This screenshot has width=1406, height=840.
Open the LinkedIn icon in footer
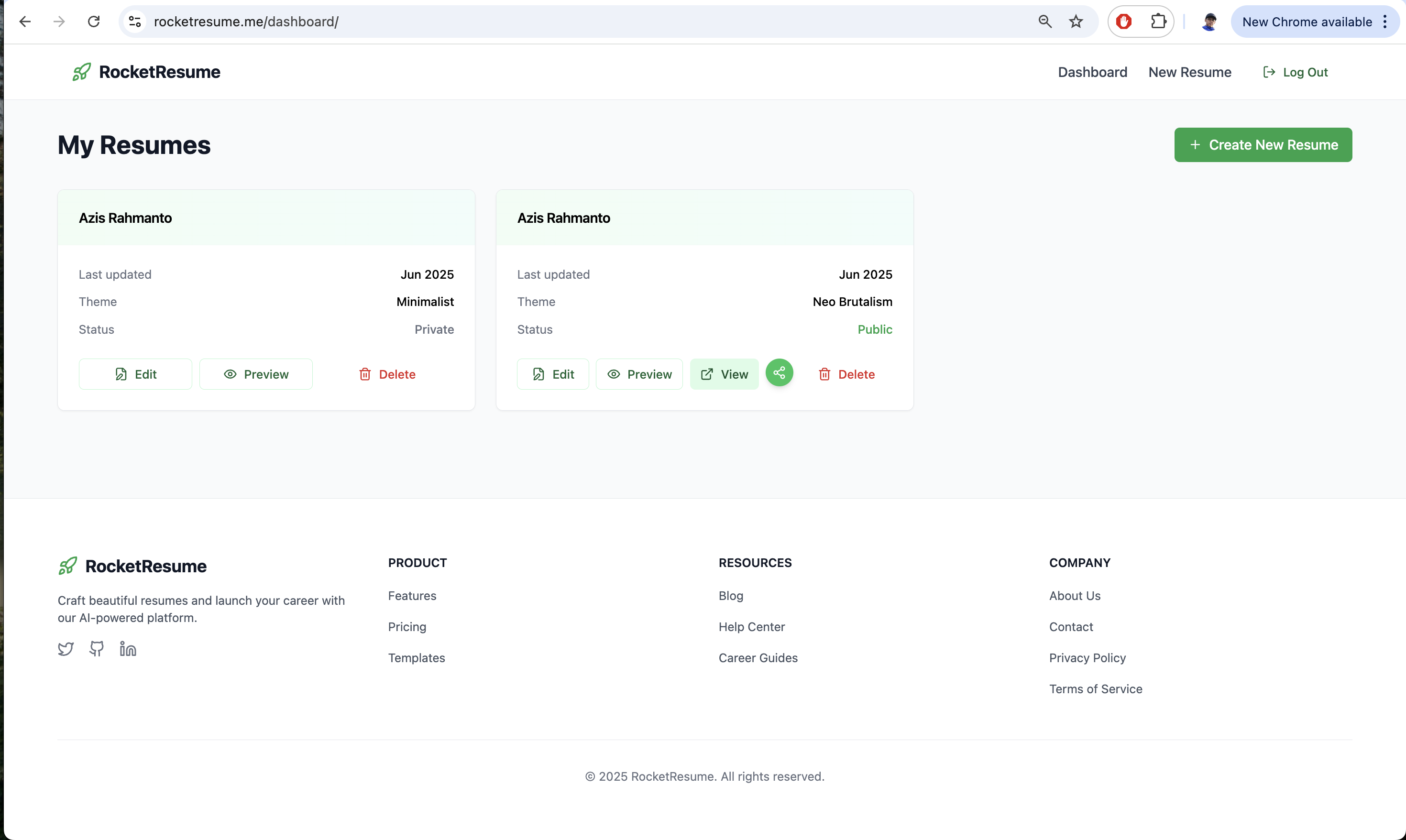(128, 649)
